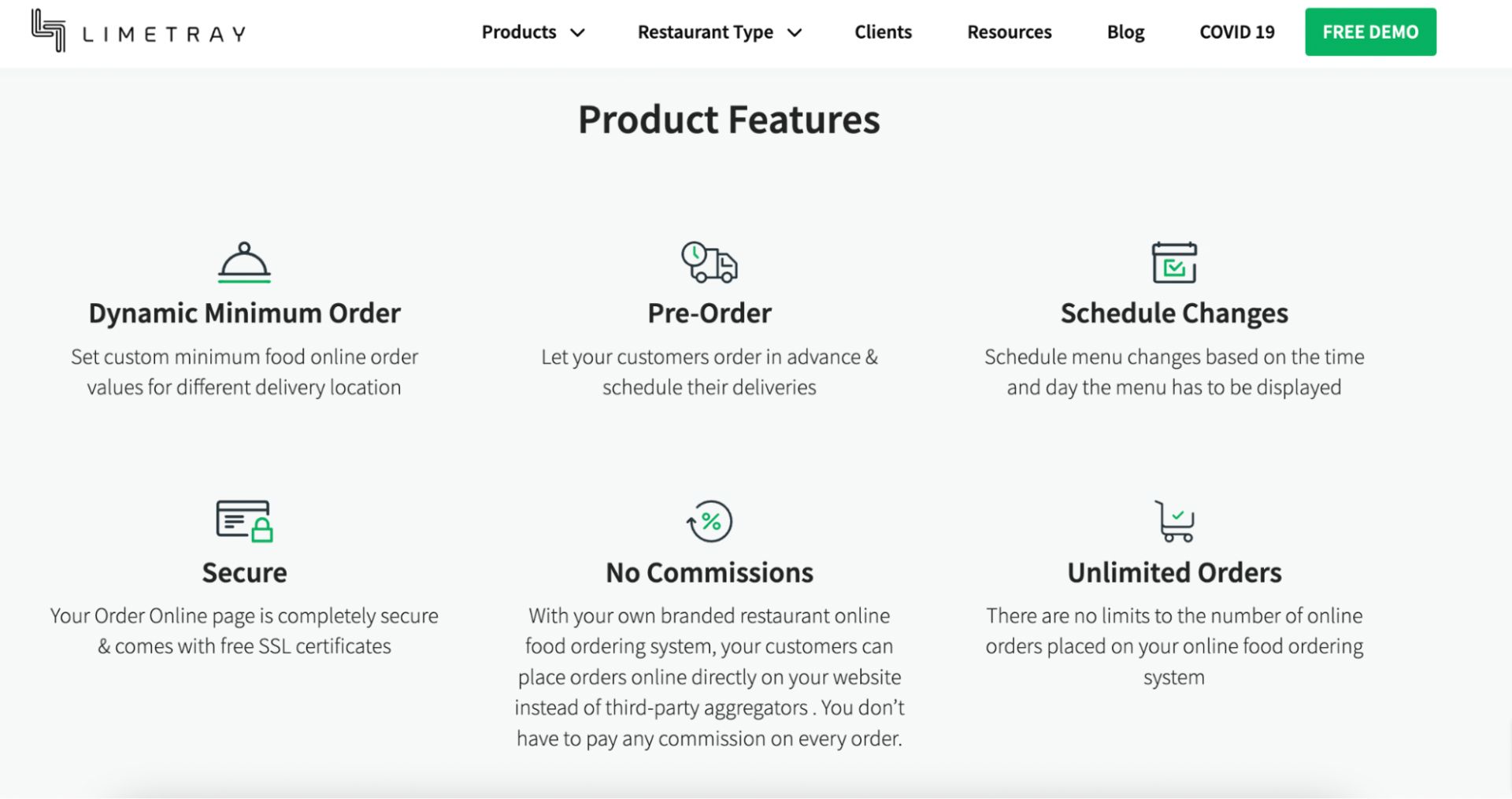Open the Clients page

point(883,32)
